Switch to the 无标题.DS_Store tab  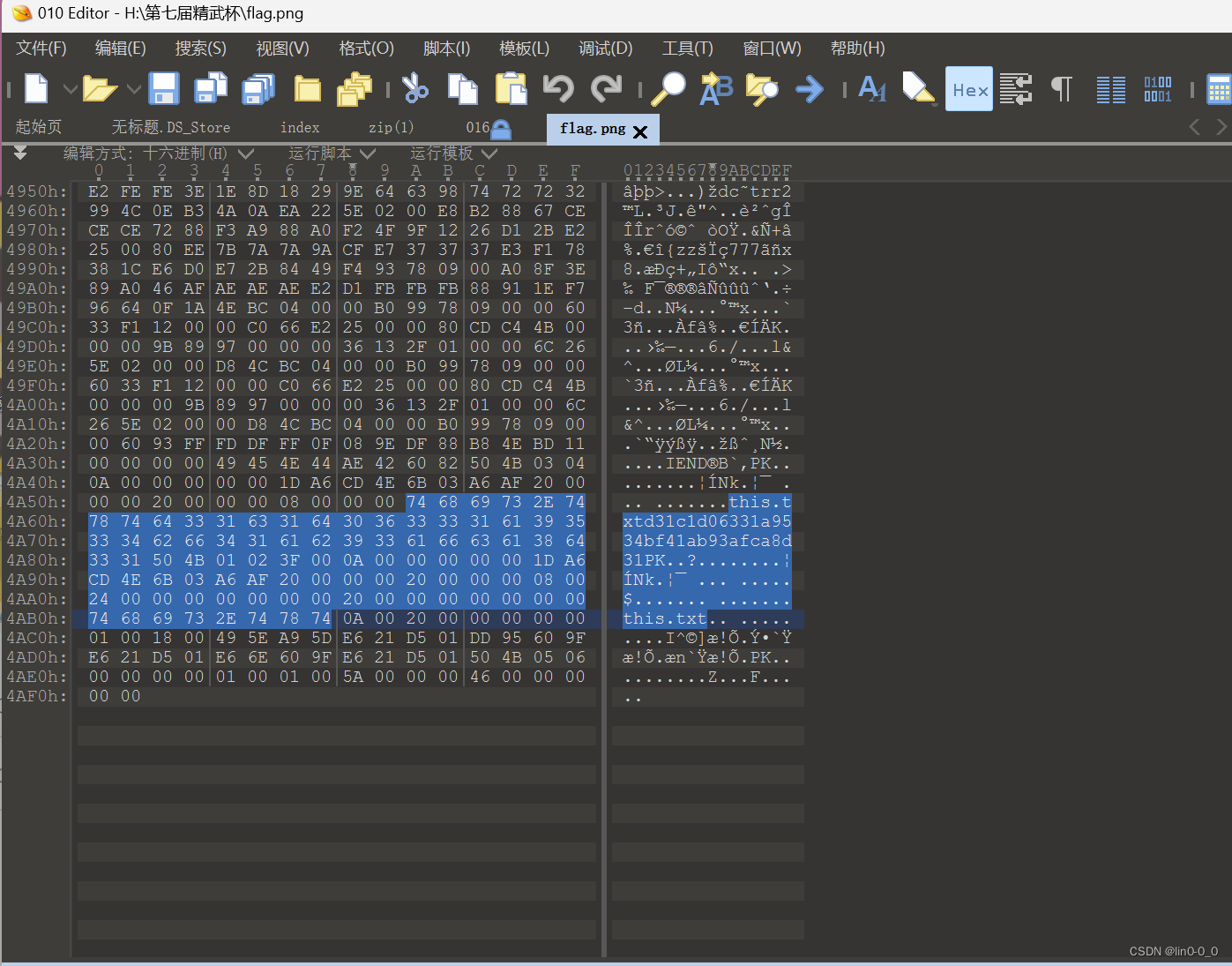(x=171, y=127)
